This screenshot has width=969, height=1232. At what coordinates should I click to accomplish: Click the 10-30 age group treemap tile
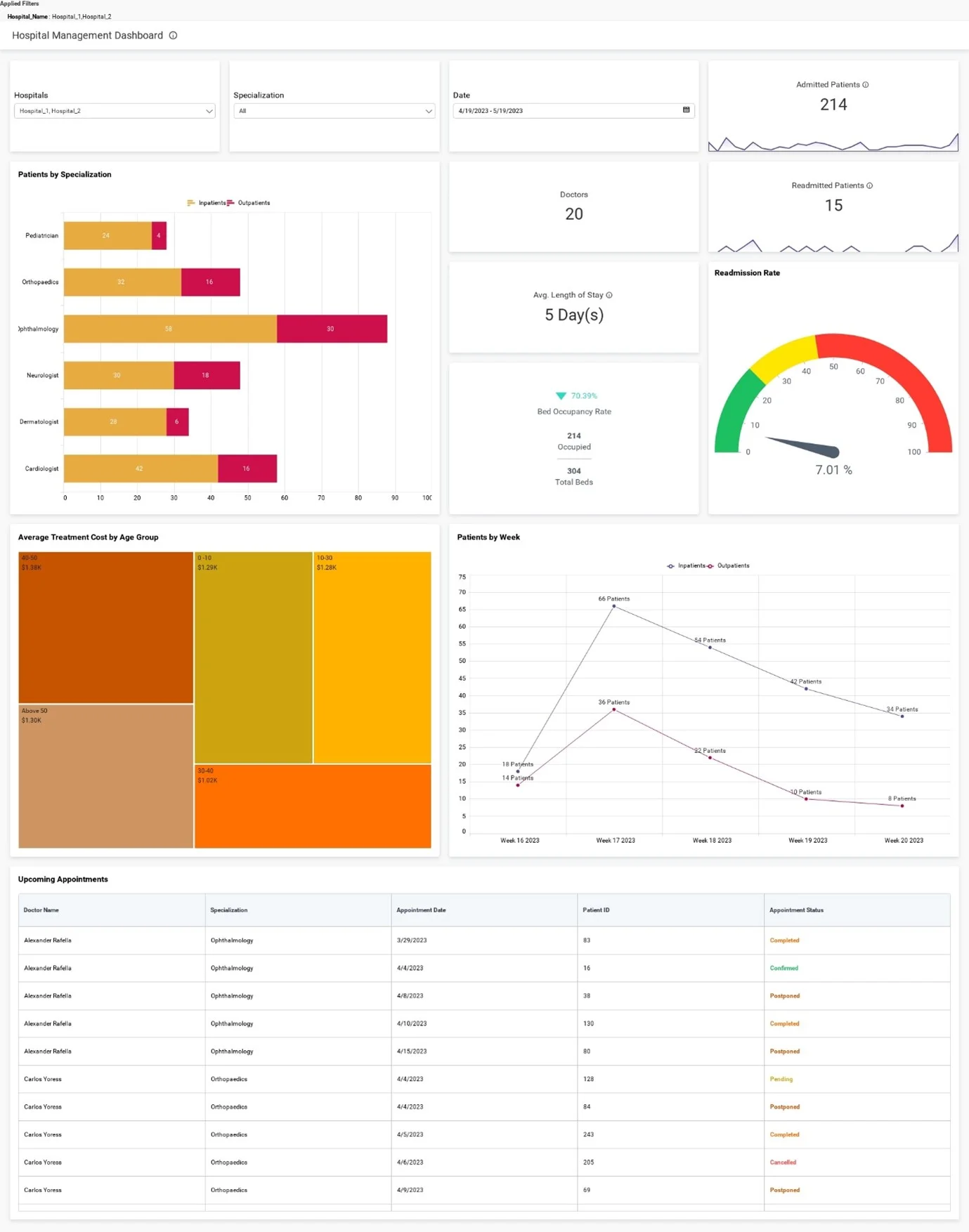(x=372, y=657)
